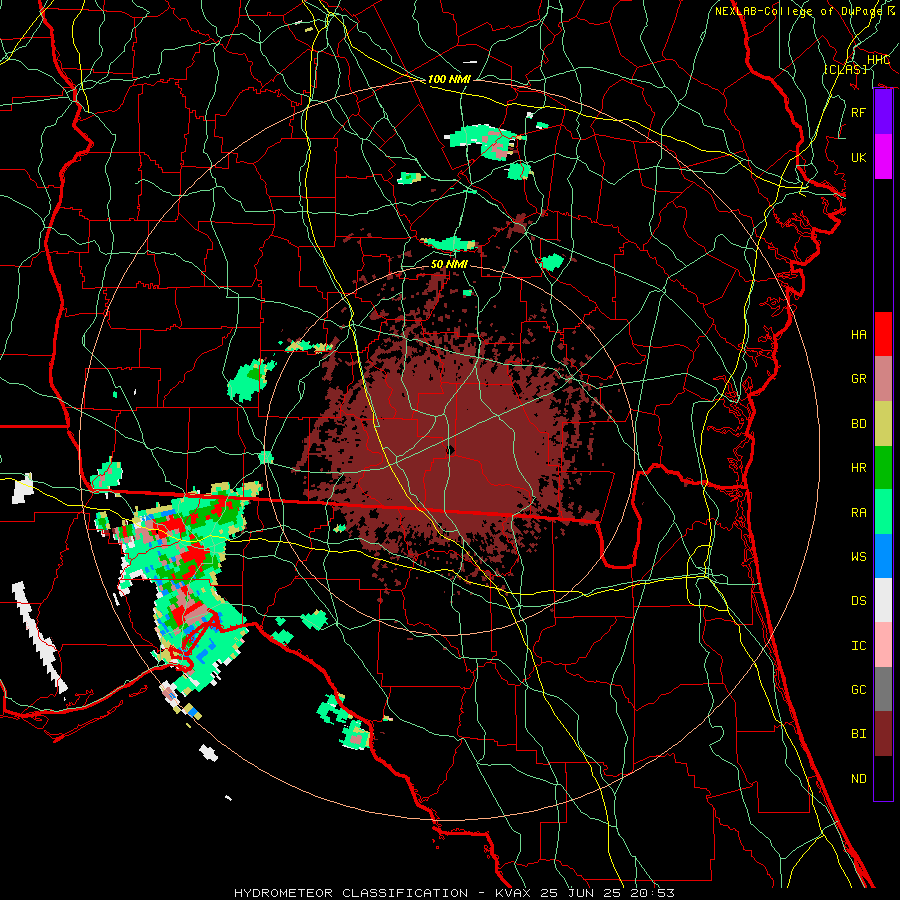
Task: Select the GR pink-brown legend swatch
Action: coord(883,379)
